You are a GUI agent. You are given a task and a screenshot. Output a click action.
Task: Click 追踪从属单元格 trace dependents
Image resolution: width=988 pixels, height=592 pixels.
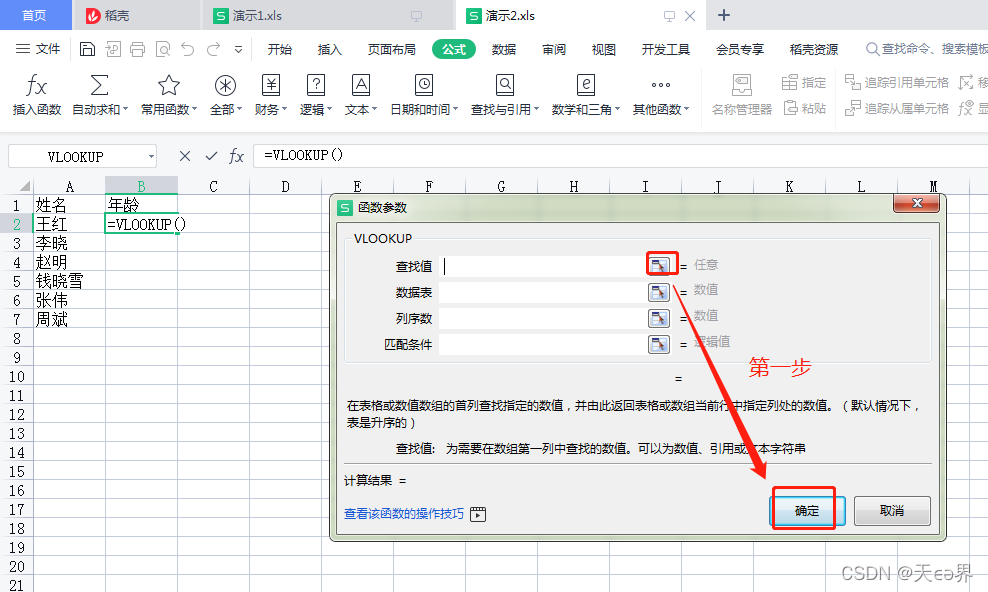tap(897, 108)
